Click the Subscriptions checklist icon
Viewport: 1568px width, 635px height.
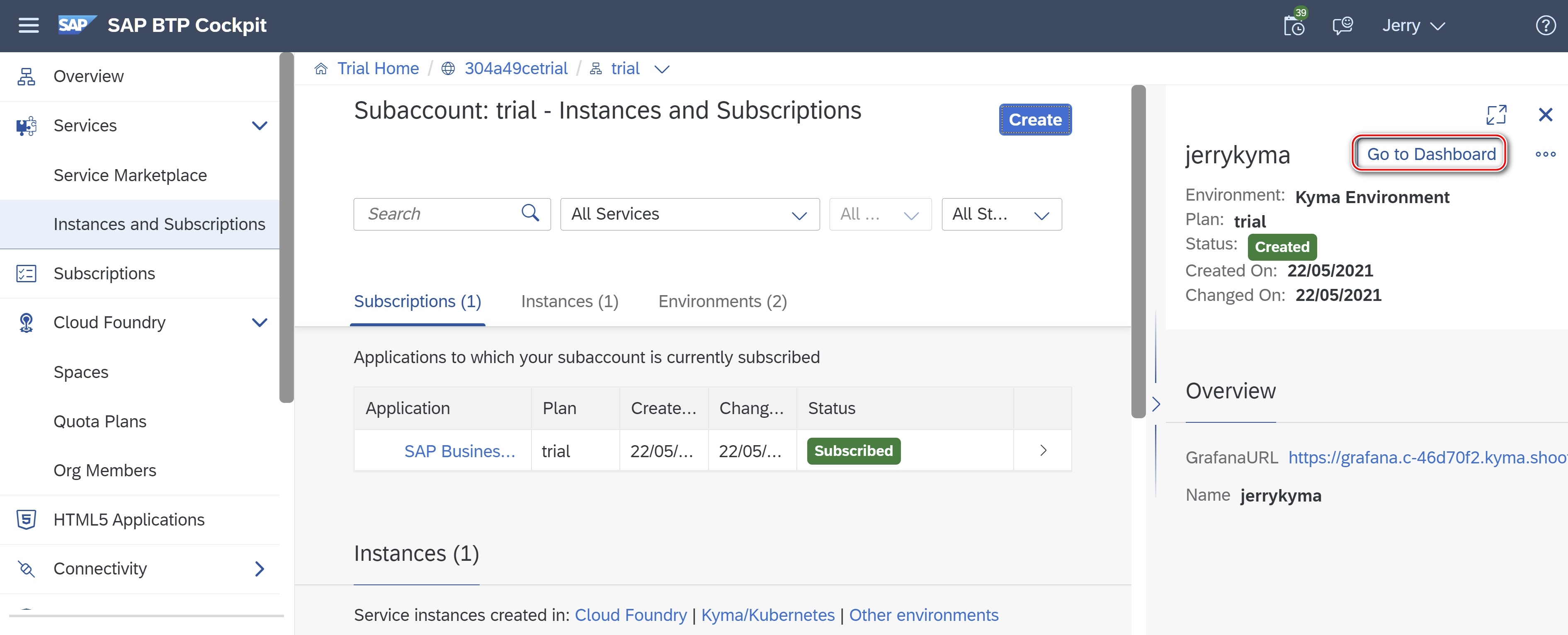coord(26,274)
